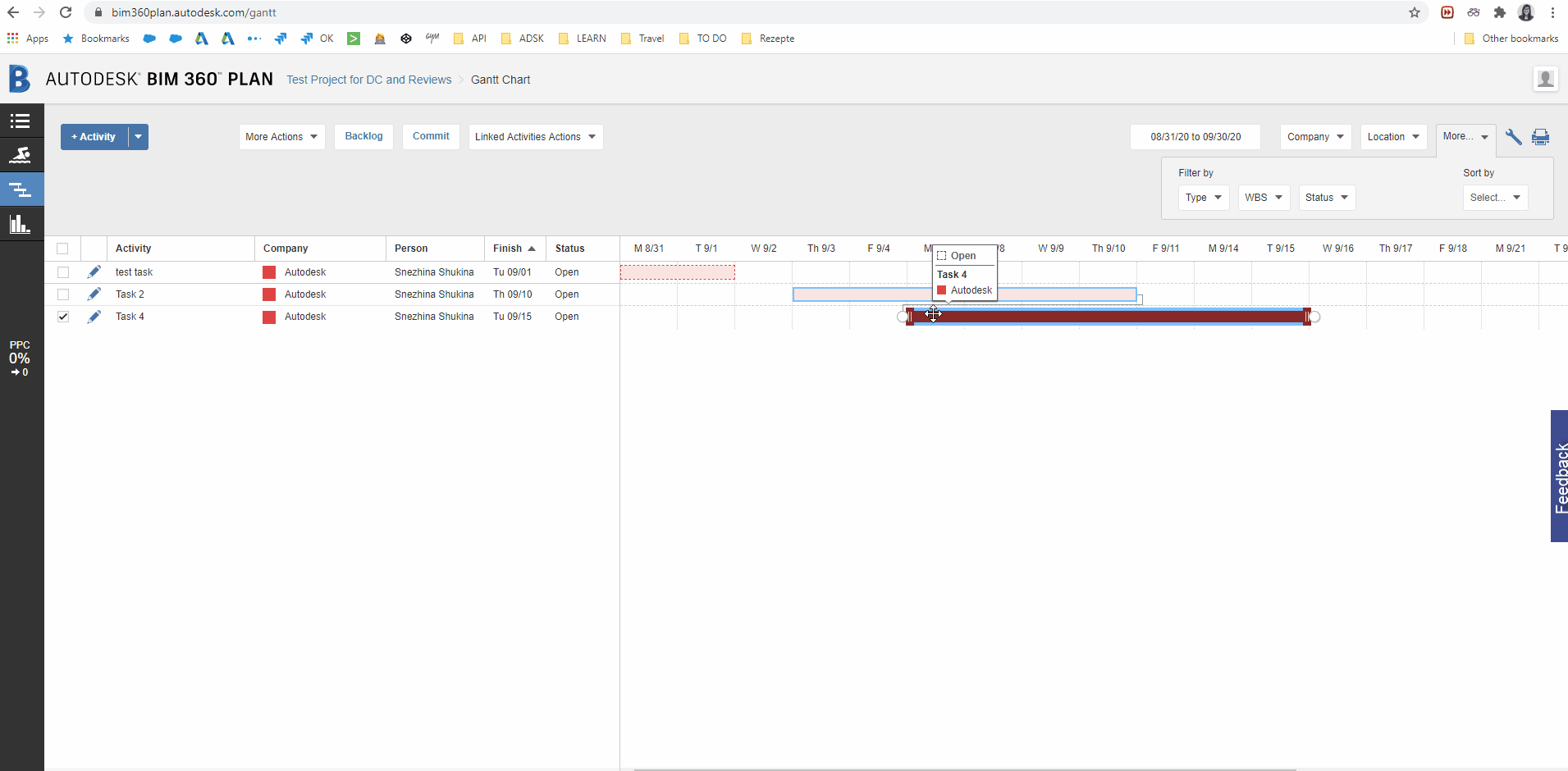Open the user profile avatar icon
The image size is (1568, 771).
click(x=1545, y=79)
